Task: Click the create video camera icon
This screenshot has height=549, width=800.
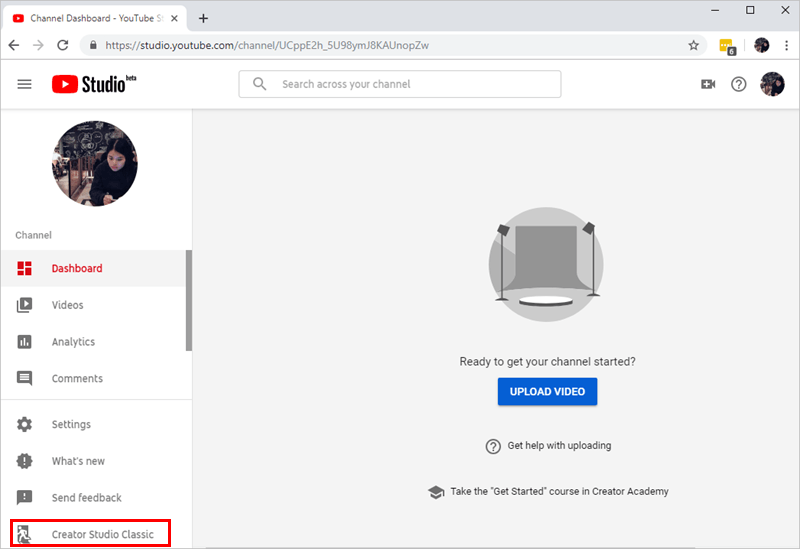Action: point(708,84)
